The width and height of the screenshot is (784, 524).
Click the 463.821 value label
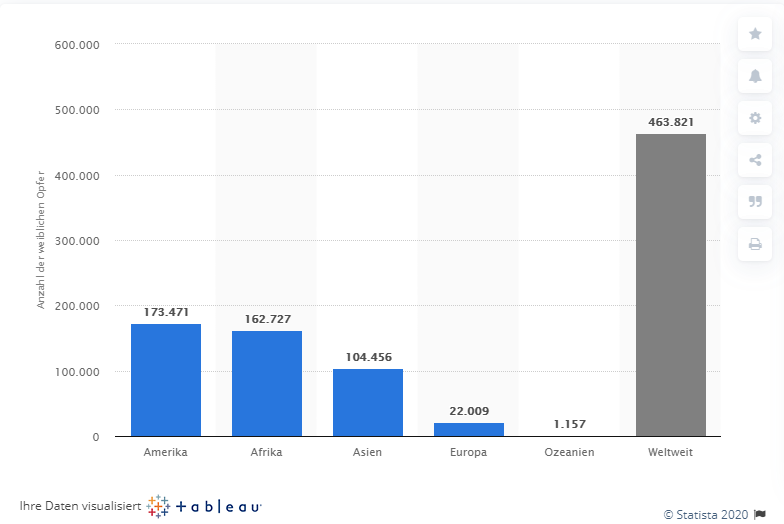670,122
